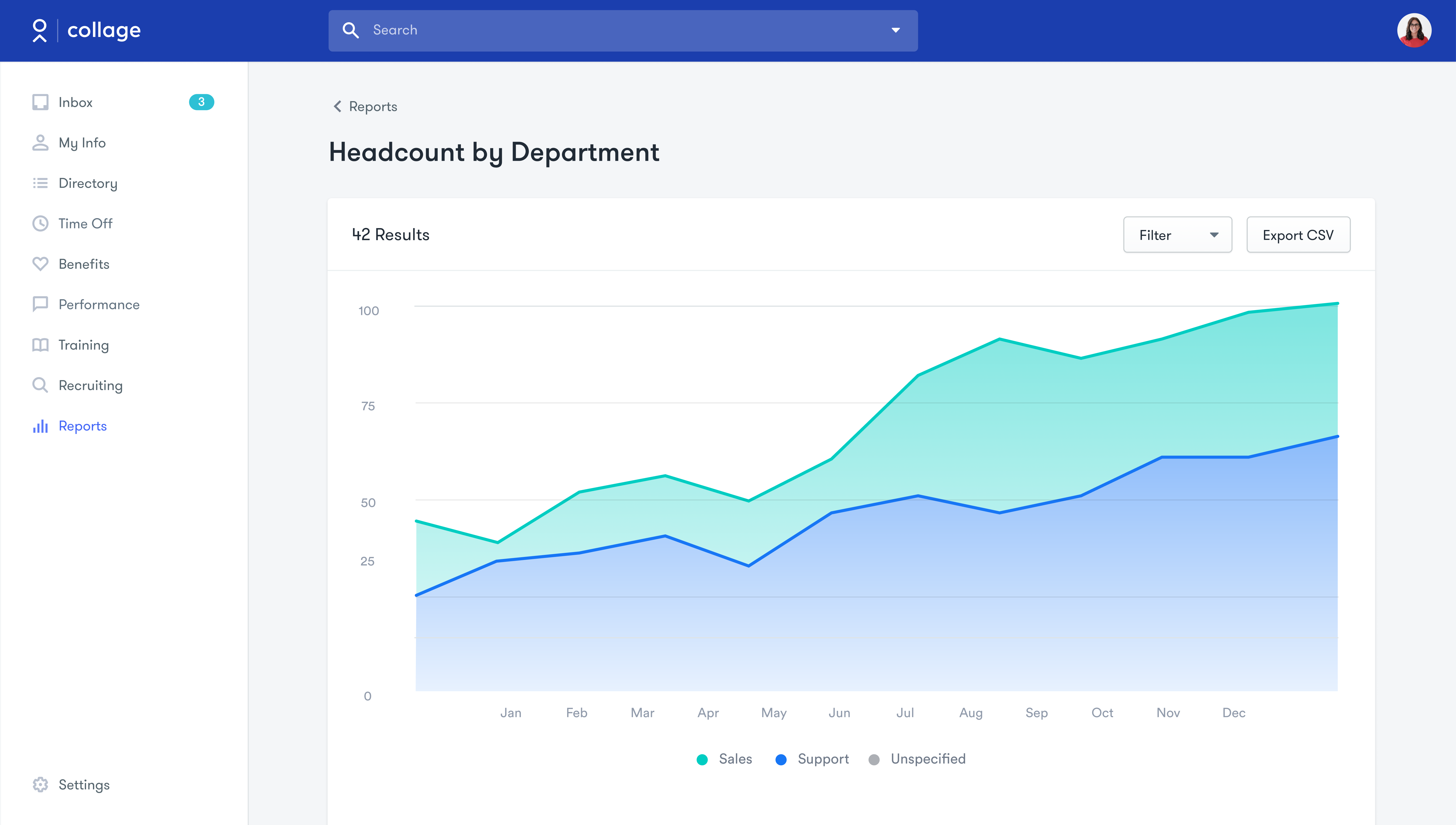
Task: Export results with Export CSV button
Action: pos(1298,235)
